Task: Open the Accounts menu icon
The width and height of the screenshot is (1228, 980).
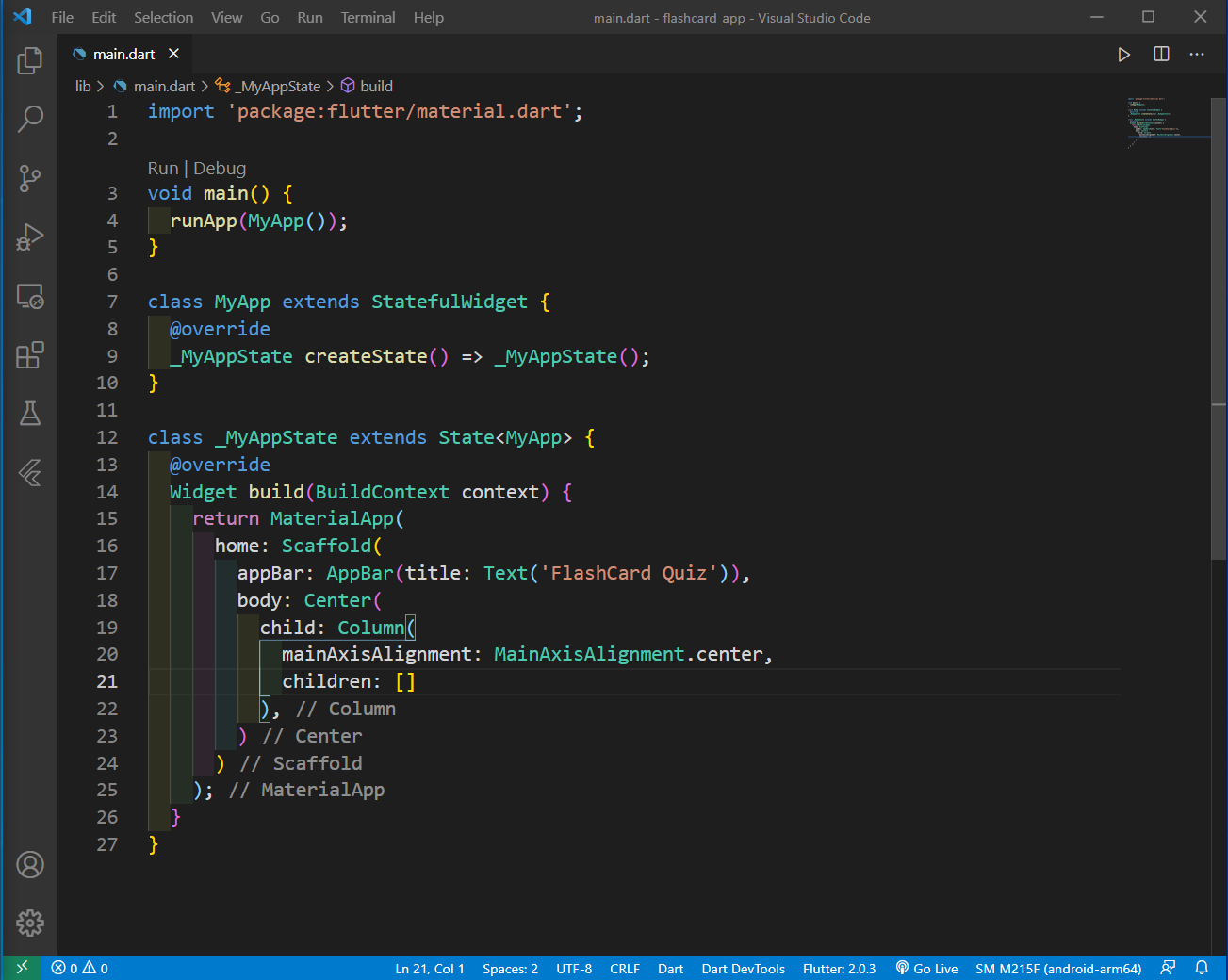Action: click(x=30, y=864)
